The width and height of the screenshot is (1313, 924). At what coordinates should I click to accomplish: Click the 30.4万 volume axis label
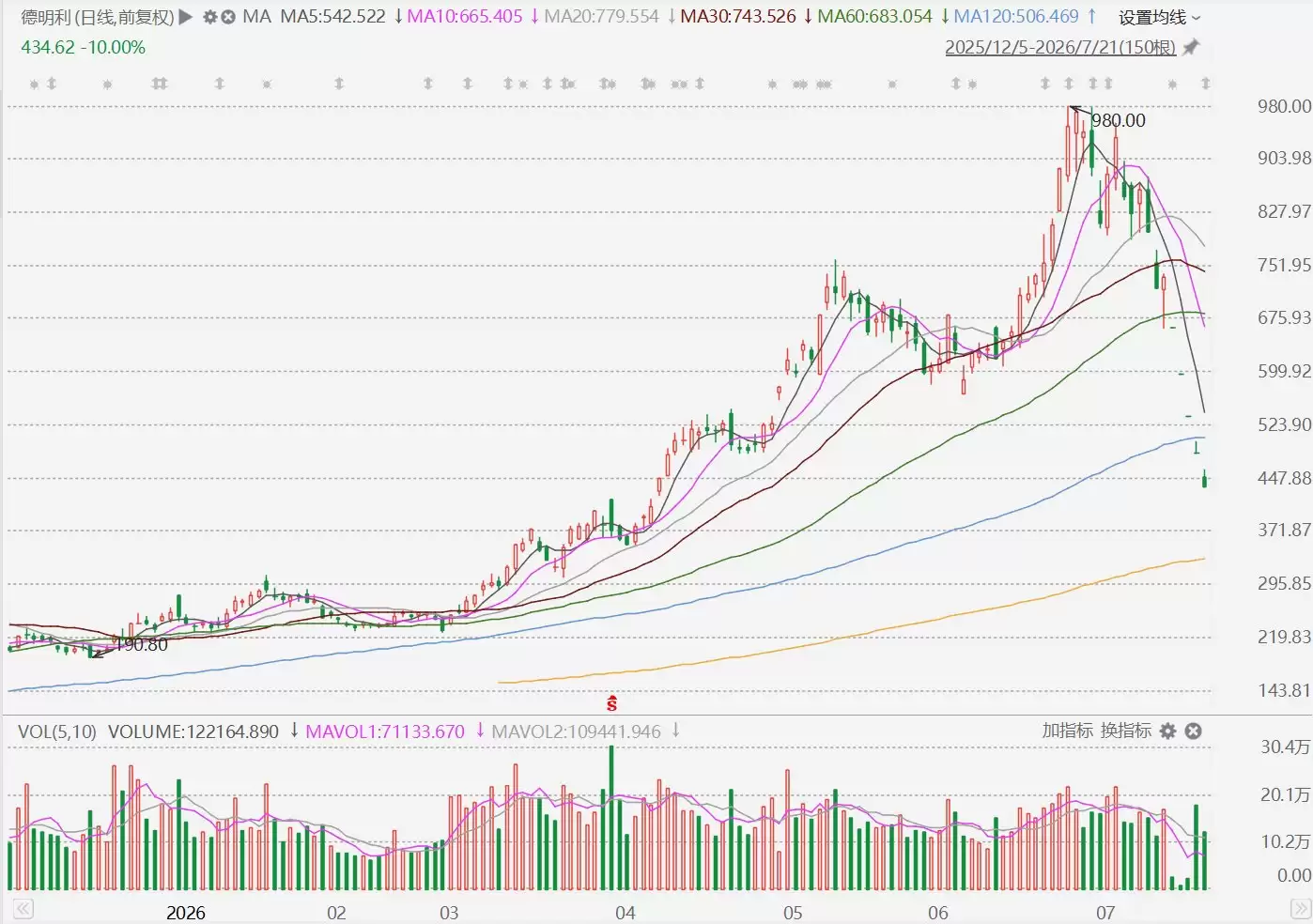click(1286, 747)
